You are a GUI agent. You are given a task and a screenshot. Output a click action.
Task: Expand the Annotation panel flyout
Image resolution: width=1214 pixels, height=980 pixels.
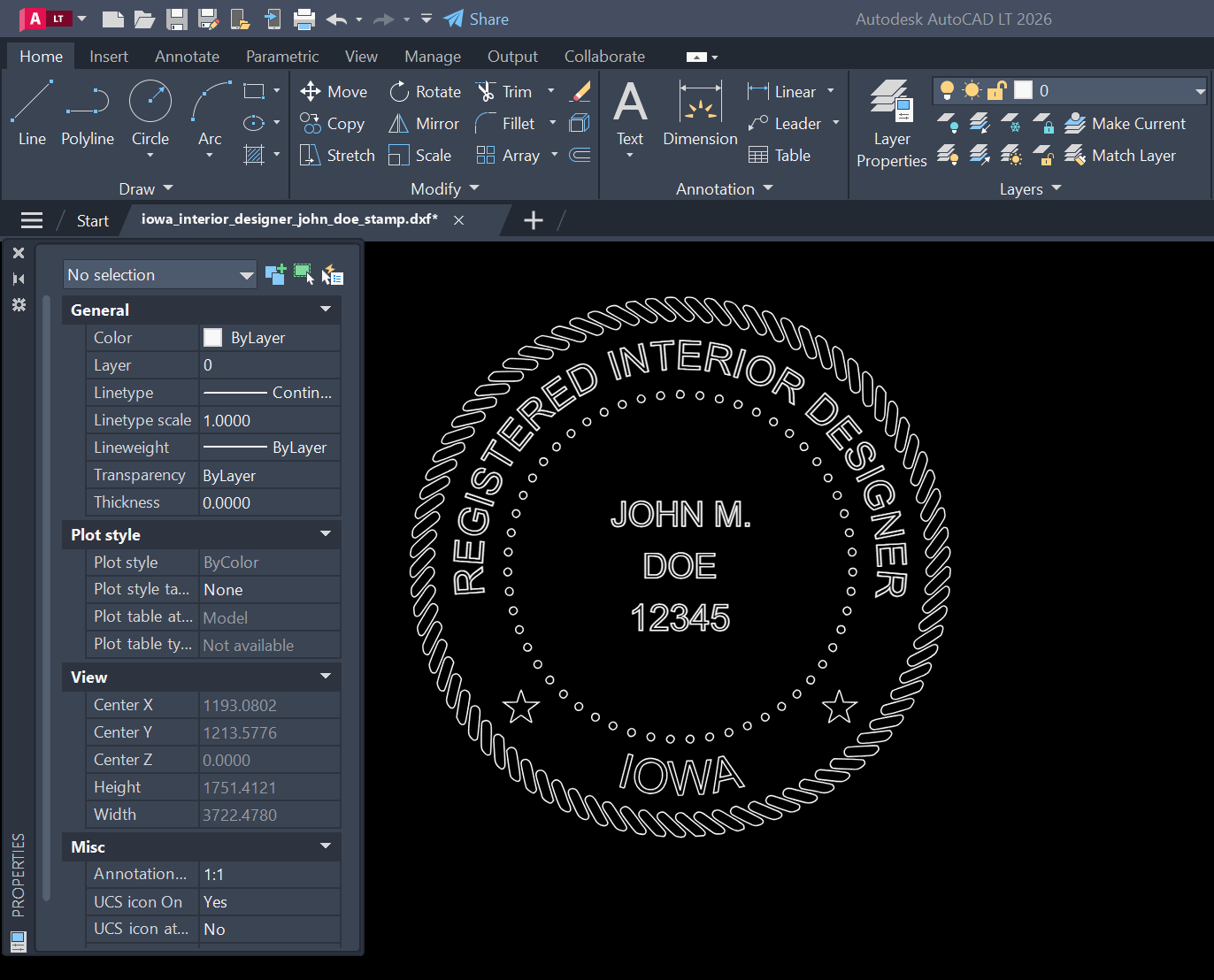click(725, 188)
